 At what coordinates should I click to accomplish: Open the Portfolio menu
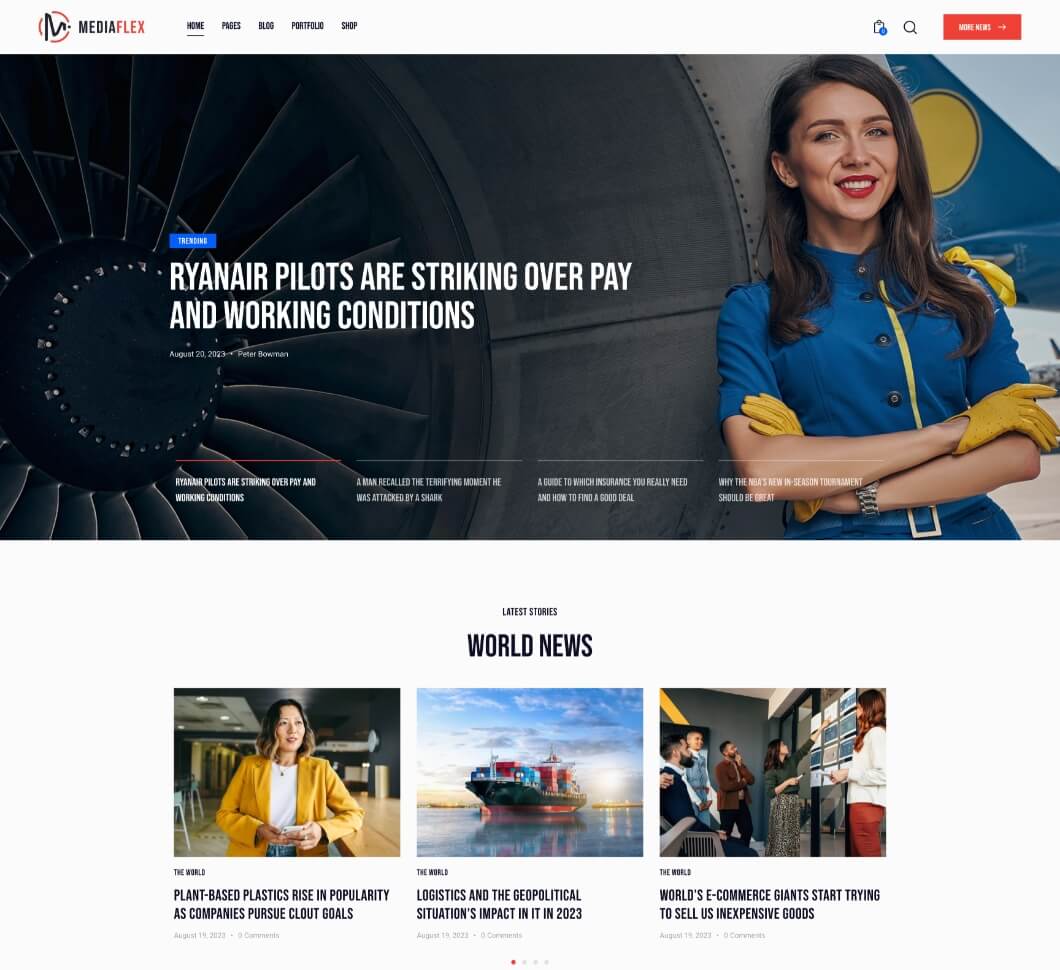pyautogui.click(x=308, y=26)
